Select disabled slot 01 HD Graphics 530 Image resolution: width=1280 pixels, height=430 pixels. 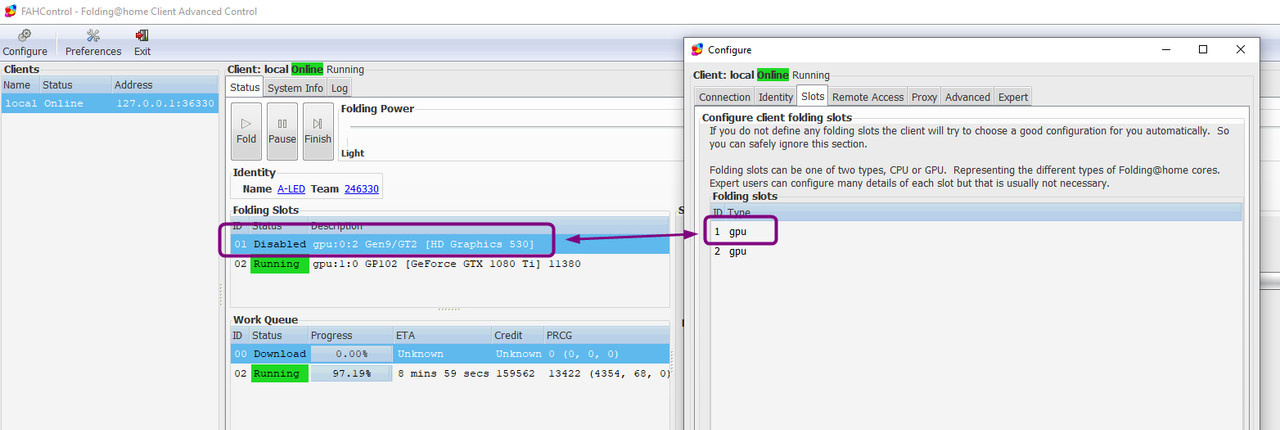(x=450, y=244)
